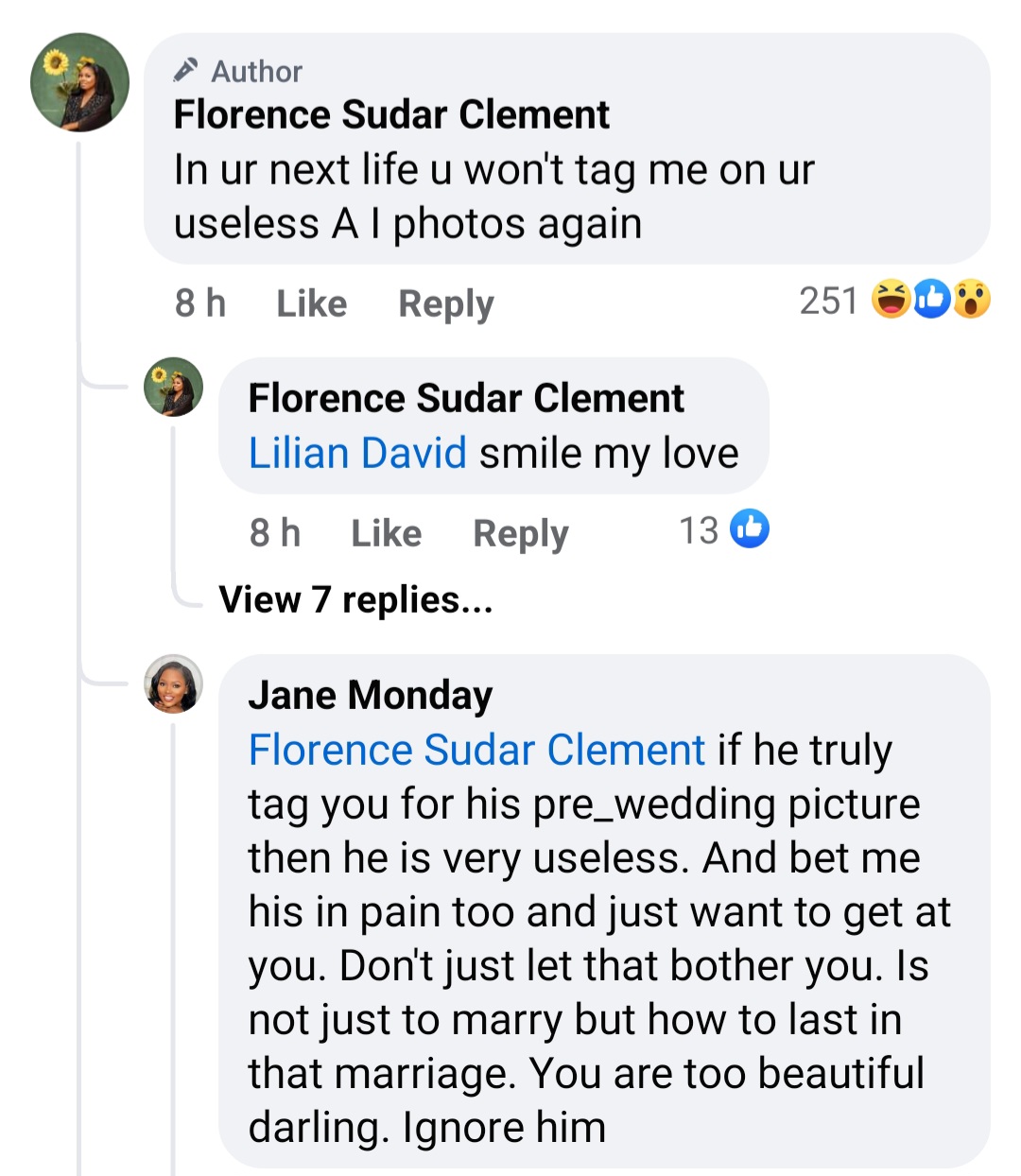Open Jane Monday's profile picture
Viewport: 1021px width, 1176px height.
click(x=174, y=683)
